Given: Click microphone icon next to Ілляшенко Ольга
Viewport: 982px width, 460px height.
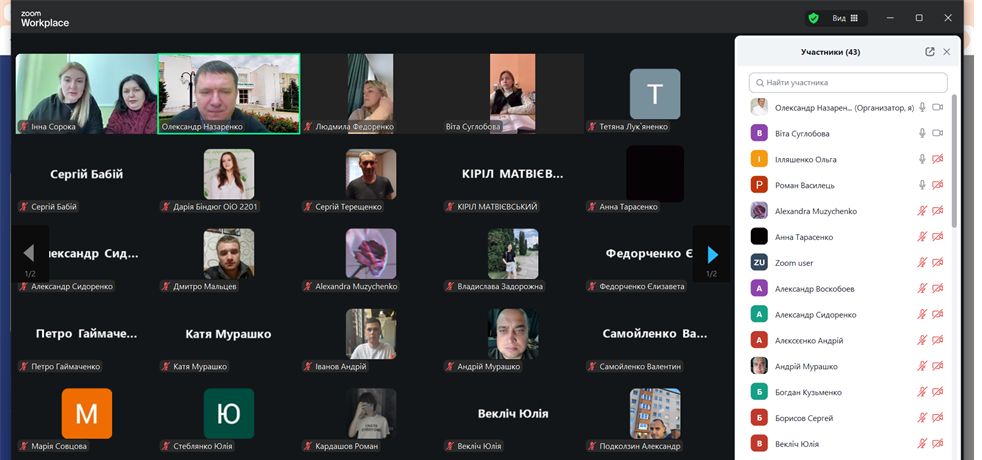Looking at the screenshot, I should point(922,160).
